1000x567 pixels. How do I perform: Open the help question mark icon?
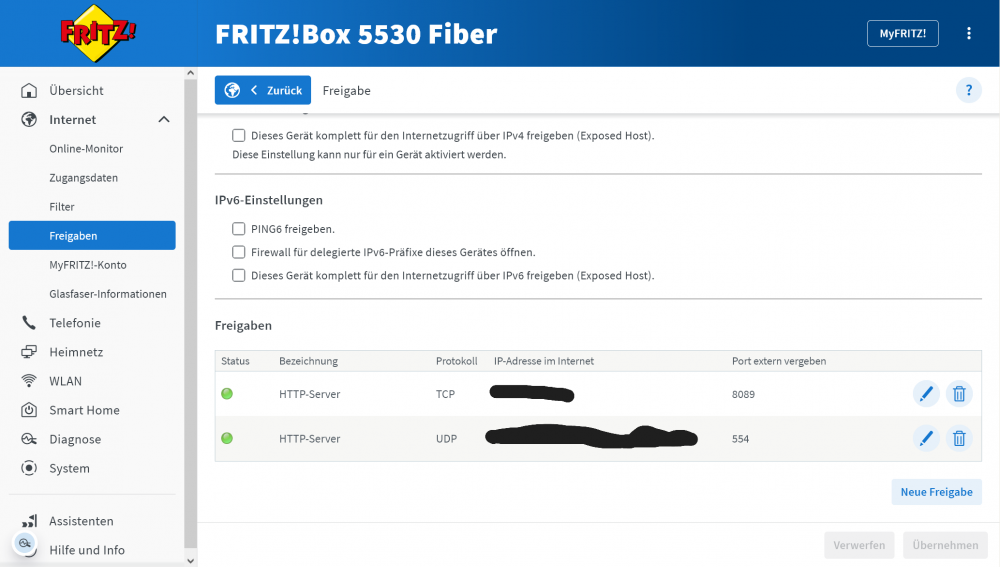point(968,90)
